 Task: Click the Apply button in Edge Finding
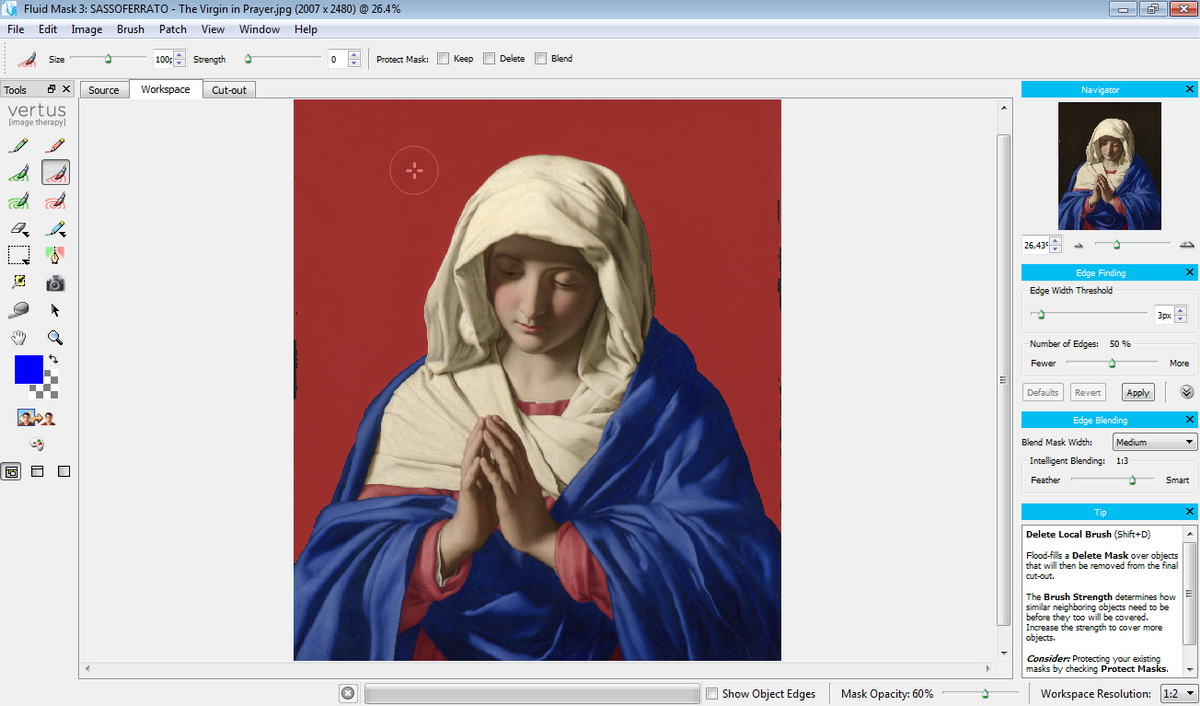point(1137,392)
